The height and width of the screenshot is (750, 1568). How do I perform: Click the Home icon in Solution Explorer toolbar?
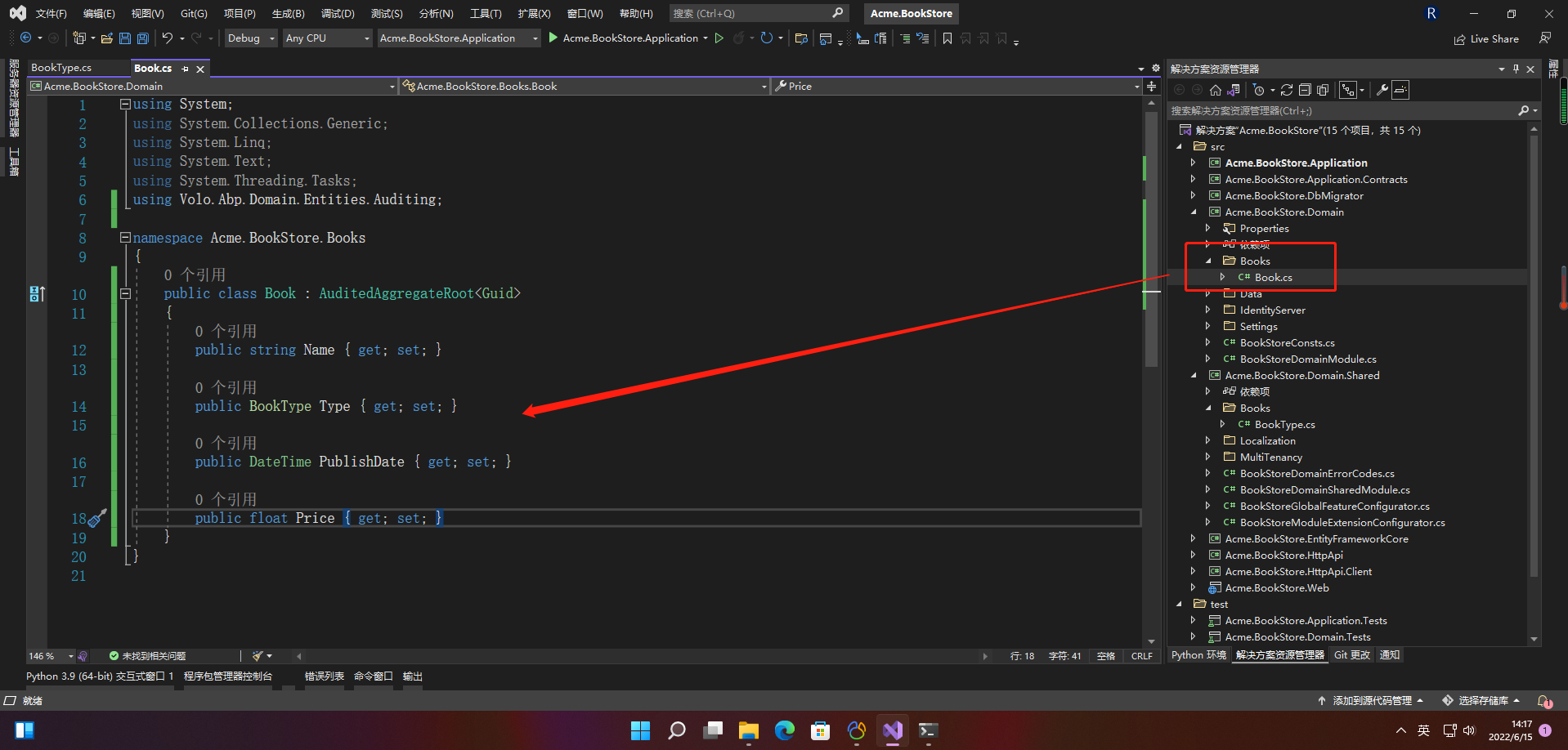click(x=1216, y=90)
